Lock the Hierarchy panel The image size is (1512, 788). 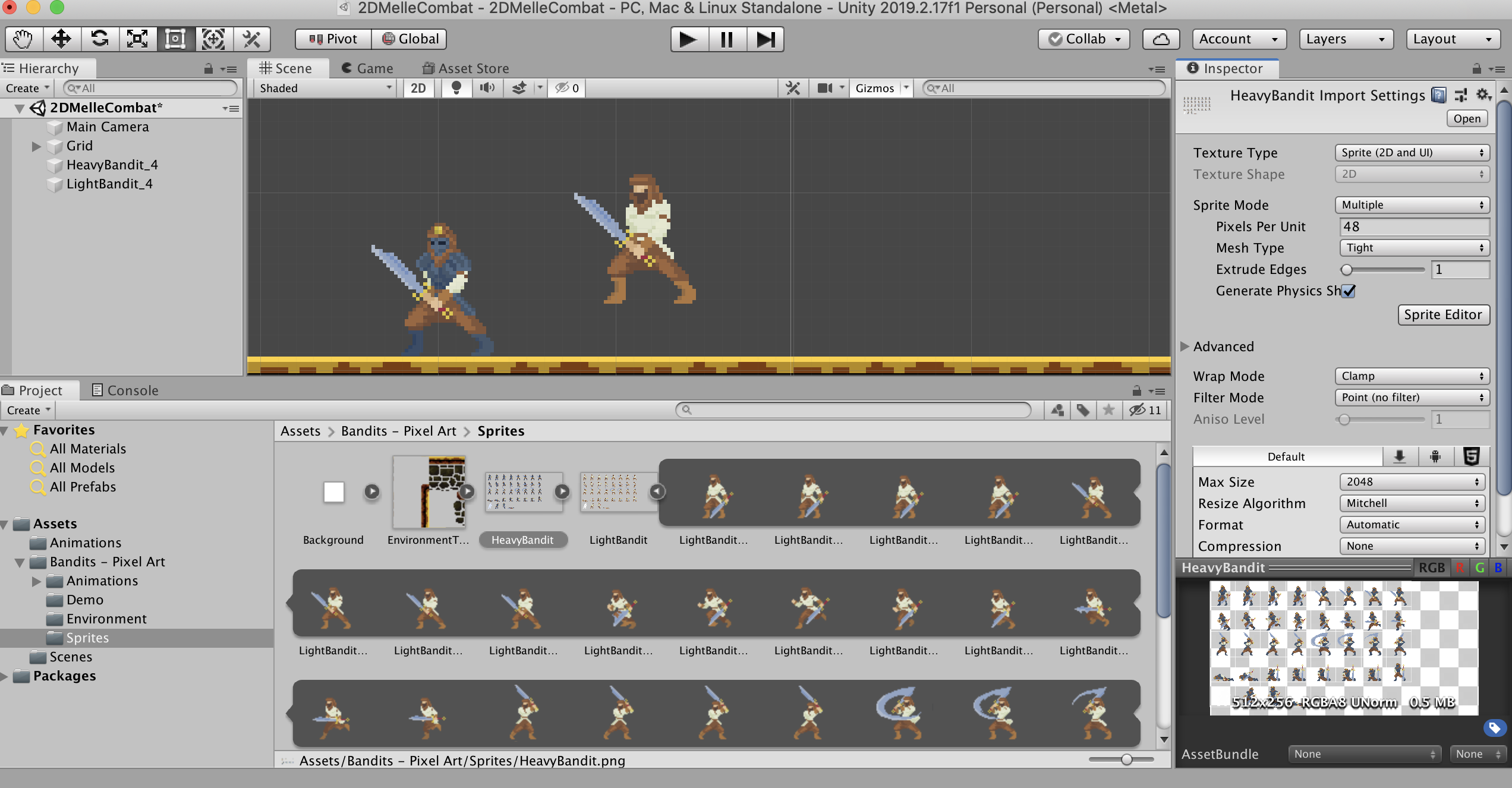pos(208,68)
